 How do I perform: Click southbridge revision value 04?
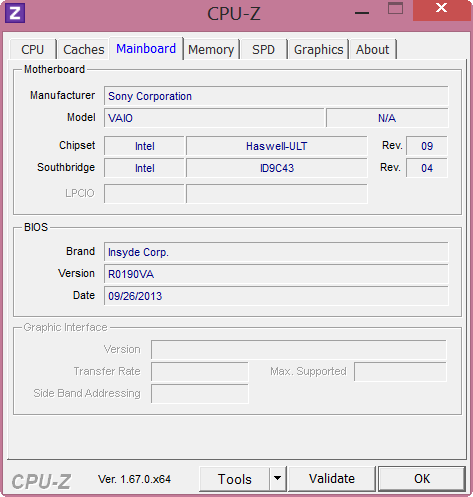pos(427,168)
